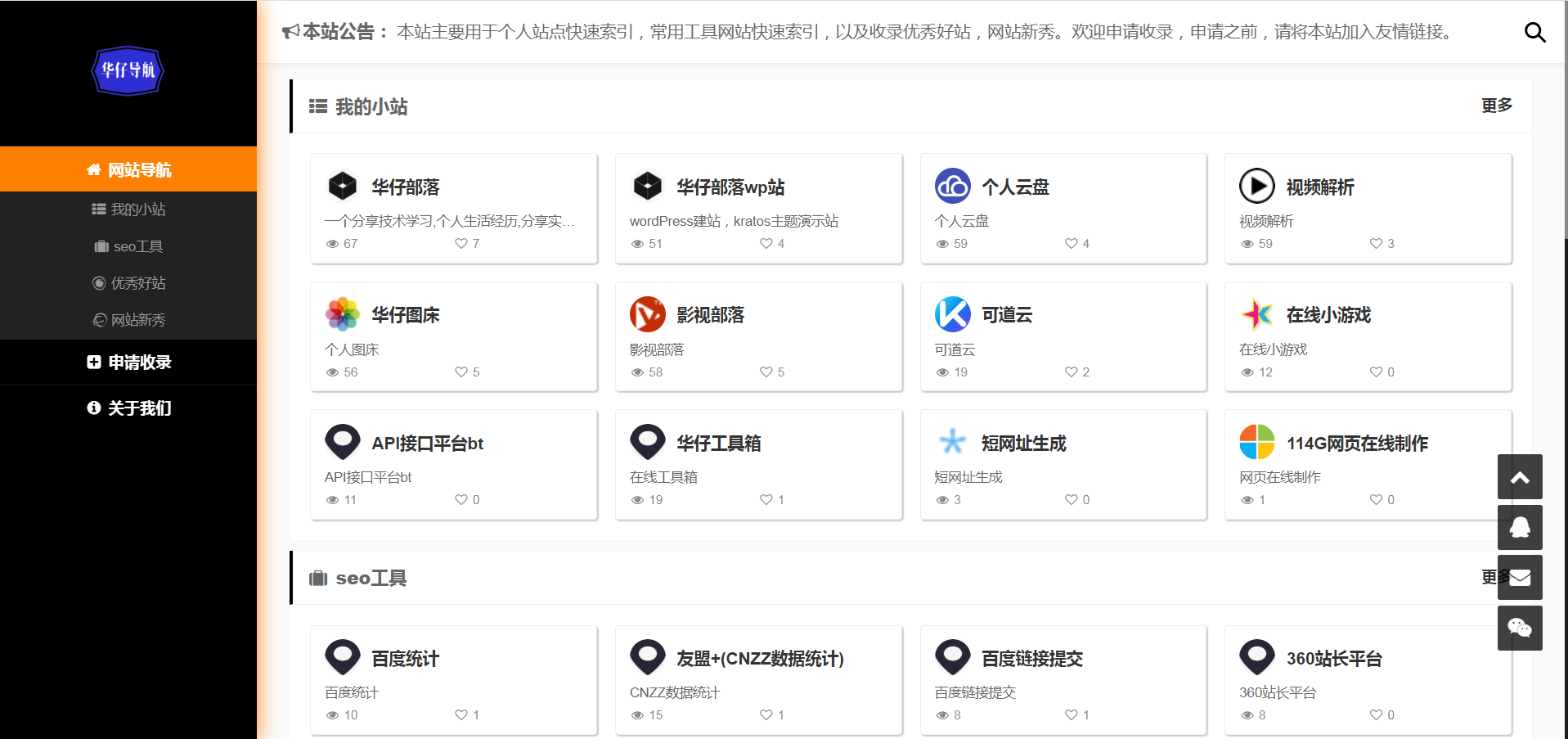Screen dimensions: 1568x739
Task: Open the 华仔部落 title link
Action: pos(406,187)
